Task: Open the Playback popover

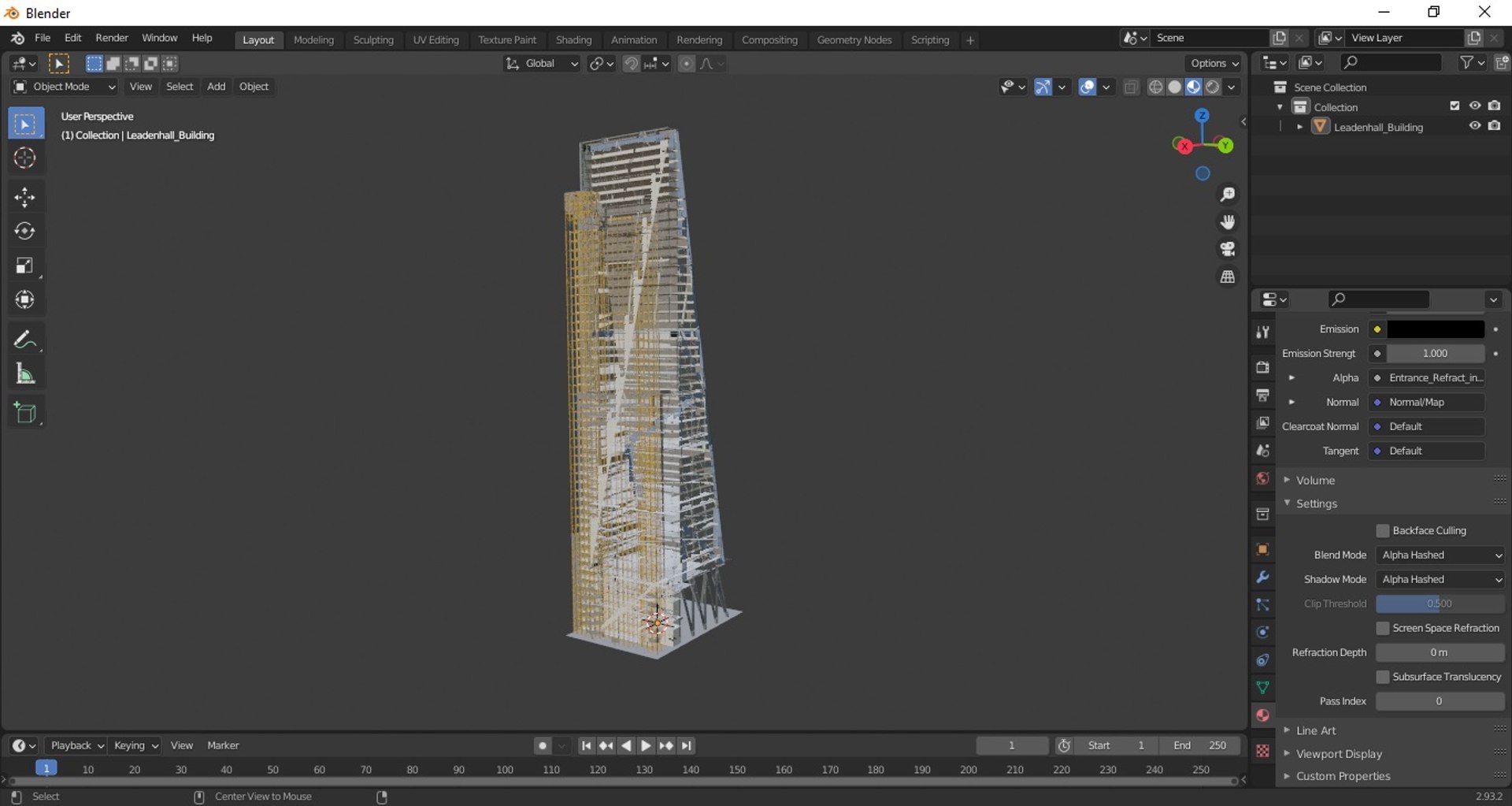Action: tap(76, 745)
